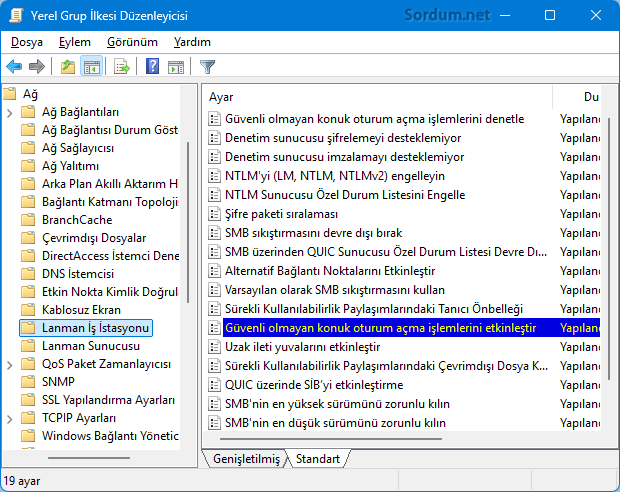Viewport: 620px width, 492px height.
Task: Click the Filter funnel icon
Action: pyautogui.click(x=207, y=66)
